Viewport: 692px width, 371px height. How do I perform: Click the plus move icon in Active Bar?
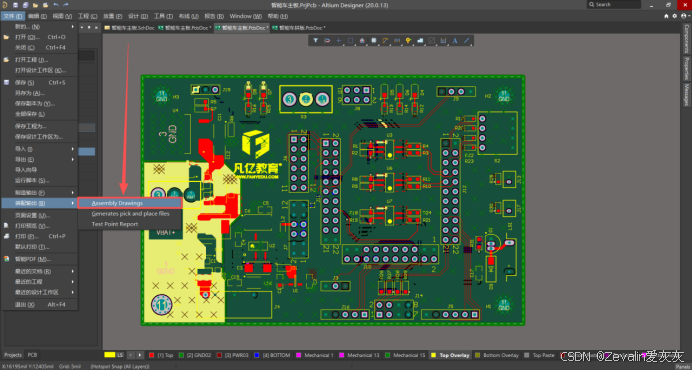(338, 41)
